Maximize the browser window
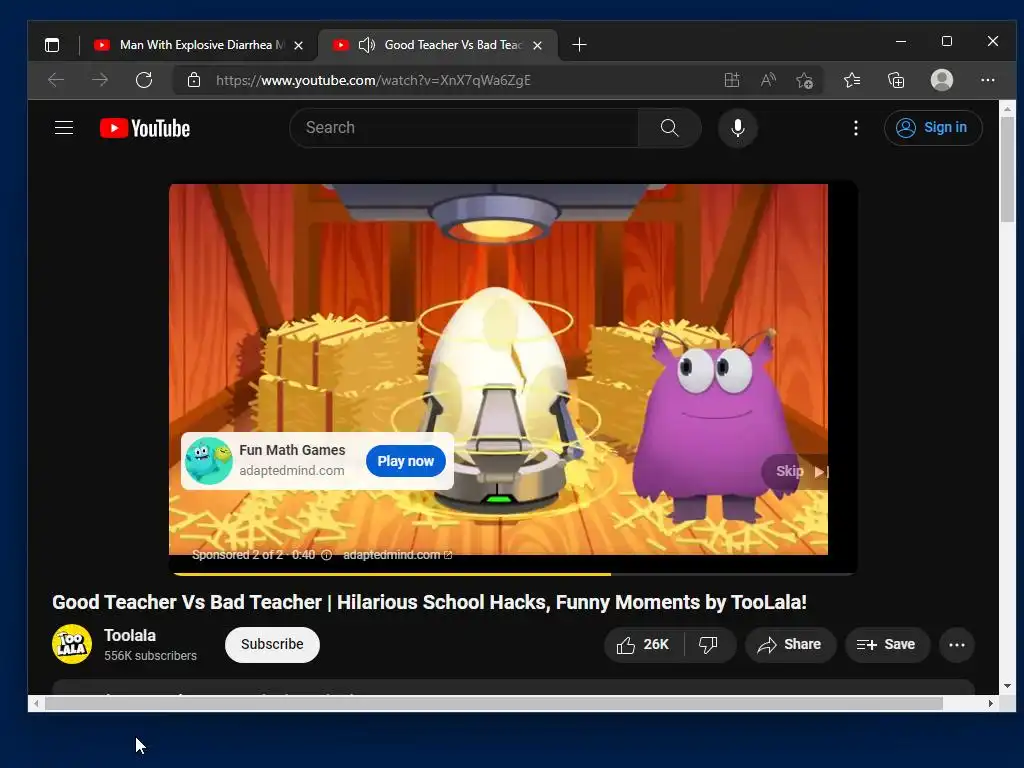This screenshot has height=768, width=1024. [947, 41]
